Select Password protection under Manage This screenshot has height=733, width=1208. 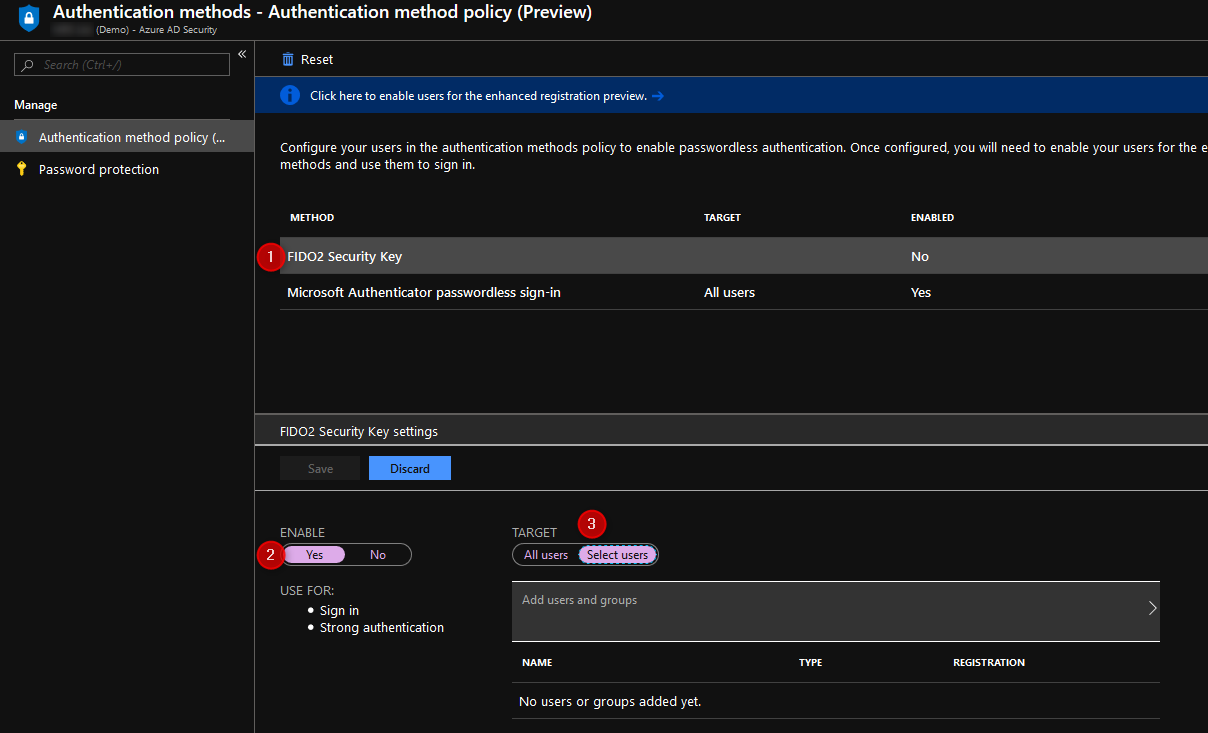click(x=100, y=169)
